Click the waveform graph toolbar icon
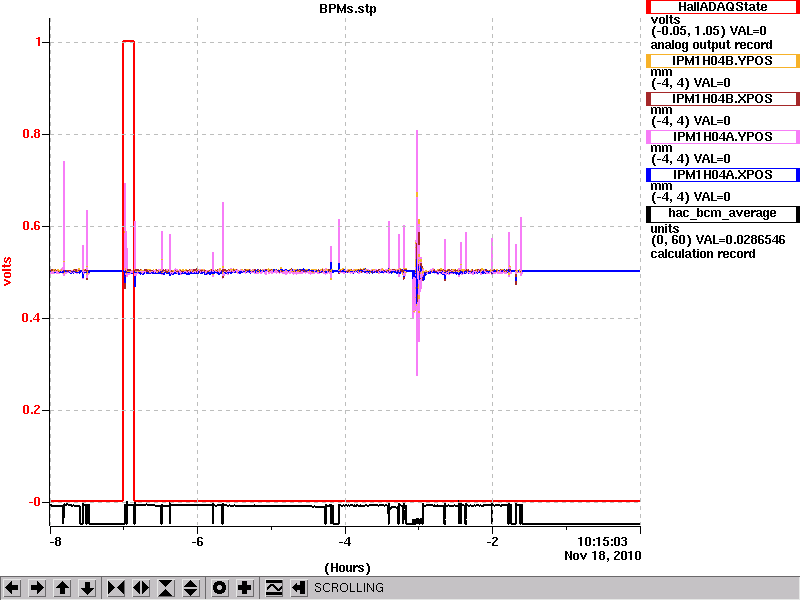800x600 pixels. pyautogui.click(x=274, y=588)
